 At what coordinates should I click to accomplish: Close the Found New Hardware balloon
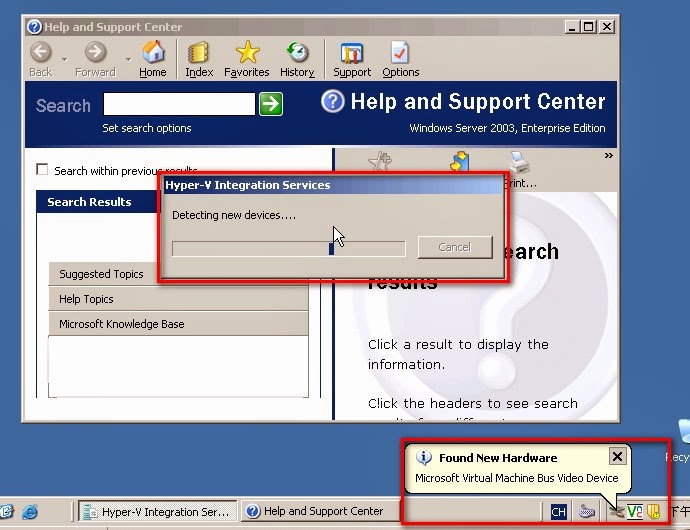pos(617,456)
